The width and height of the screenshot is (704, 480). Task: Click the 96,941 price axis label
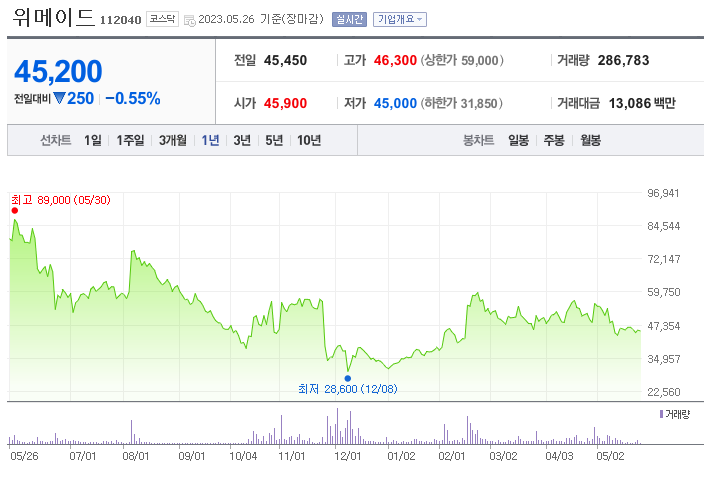tap(663, 193)
